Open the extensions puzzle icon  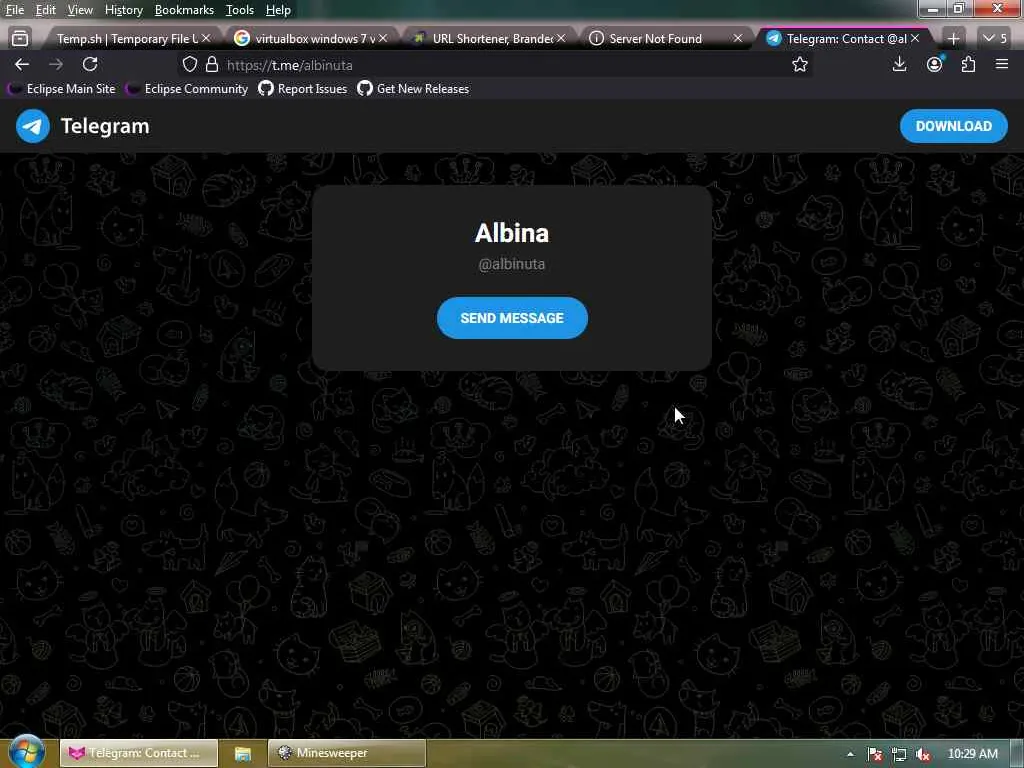(x=968, y=64)
